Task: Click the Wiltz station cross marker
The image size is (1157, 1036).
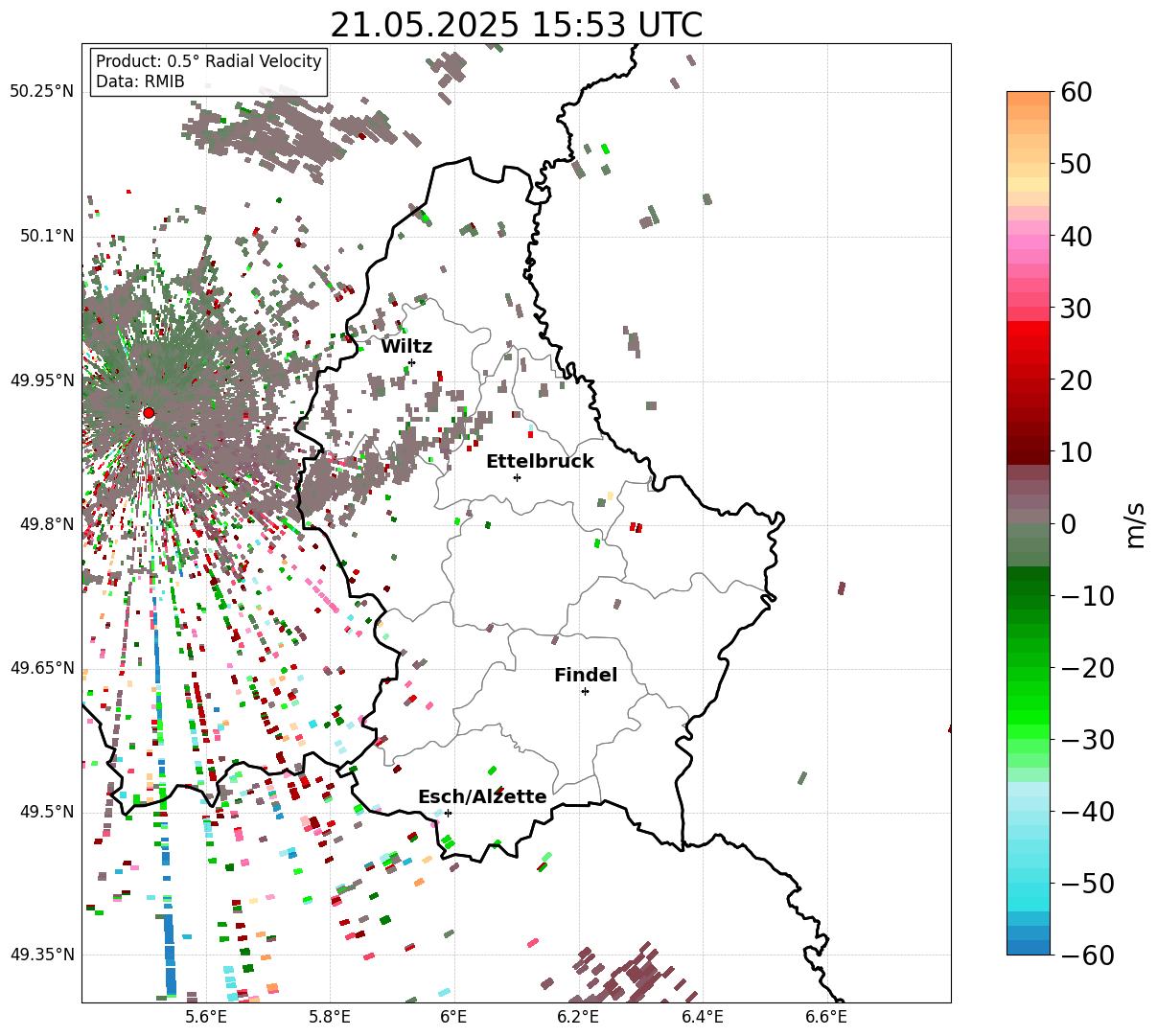Action: pyautogui.click(x=411, y=362)
